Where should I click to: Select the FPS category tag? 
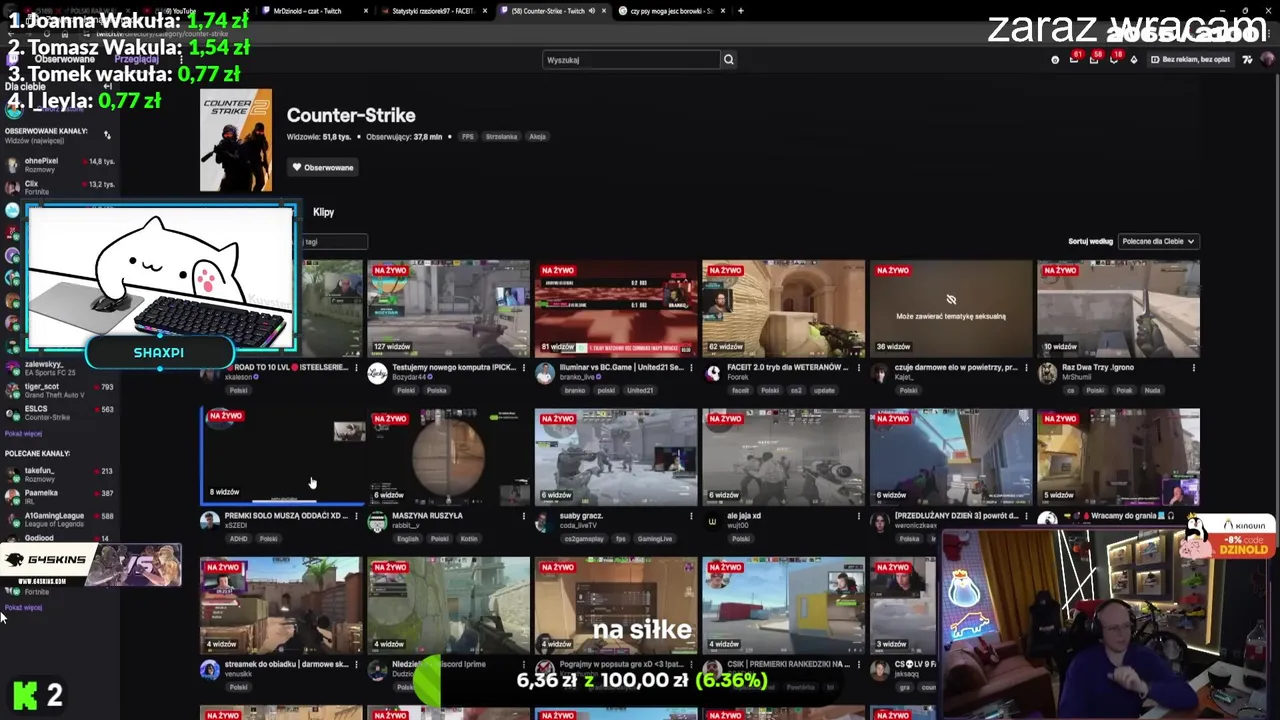click(467, 137)
